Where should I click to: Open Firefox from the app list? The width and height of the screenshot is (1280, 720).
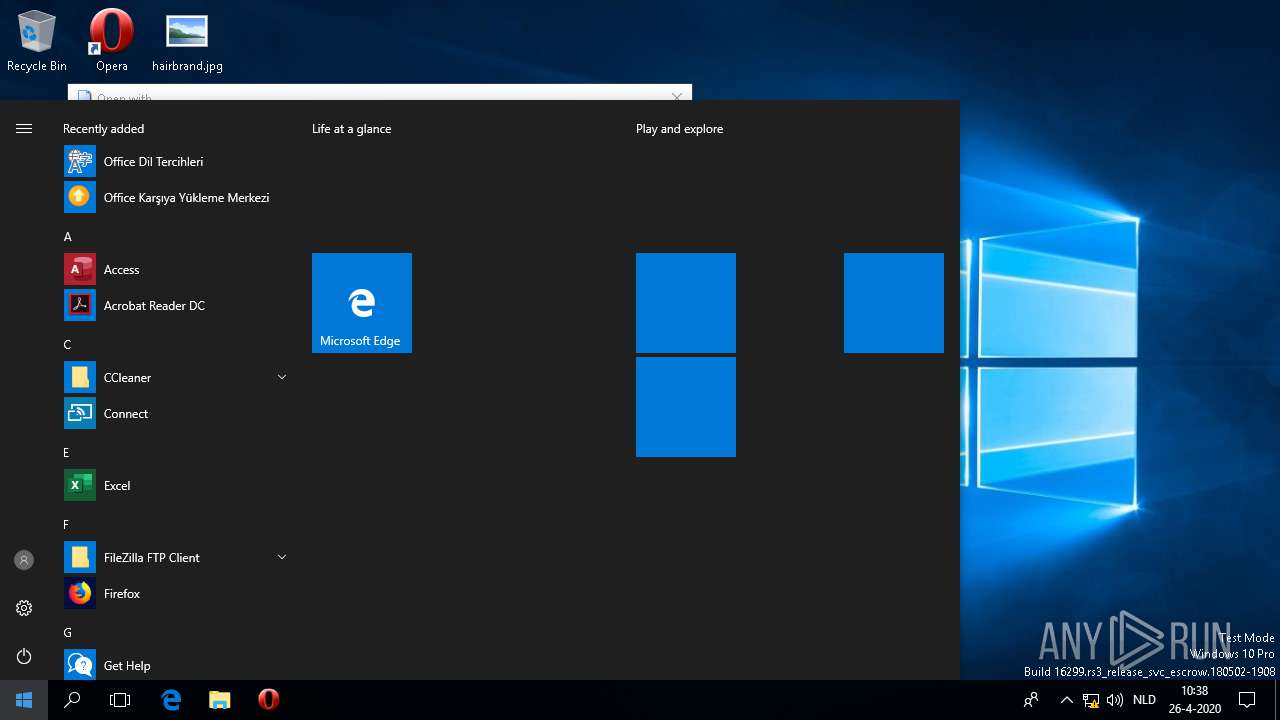pos(176,594)
